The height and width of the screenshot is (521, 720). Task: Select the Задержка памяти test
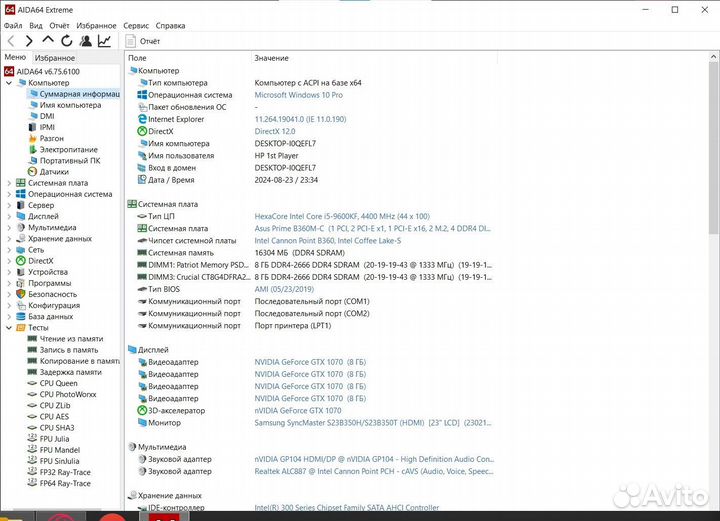pyautogui.click(x=70, y=372)
